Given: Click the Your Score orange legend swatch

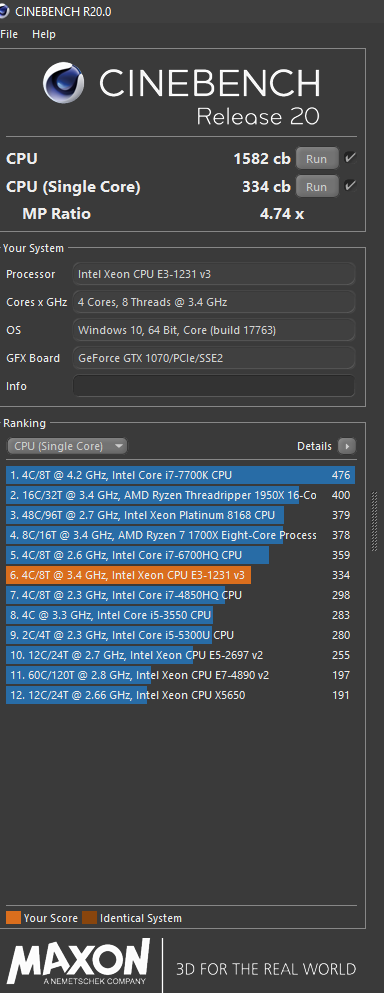Looking at the screenshot, I should pos(13,918).
